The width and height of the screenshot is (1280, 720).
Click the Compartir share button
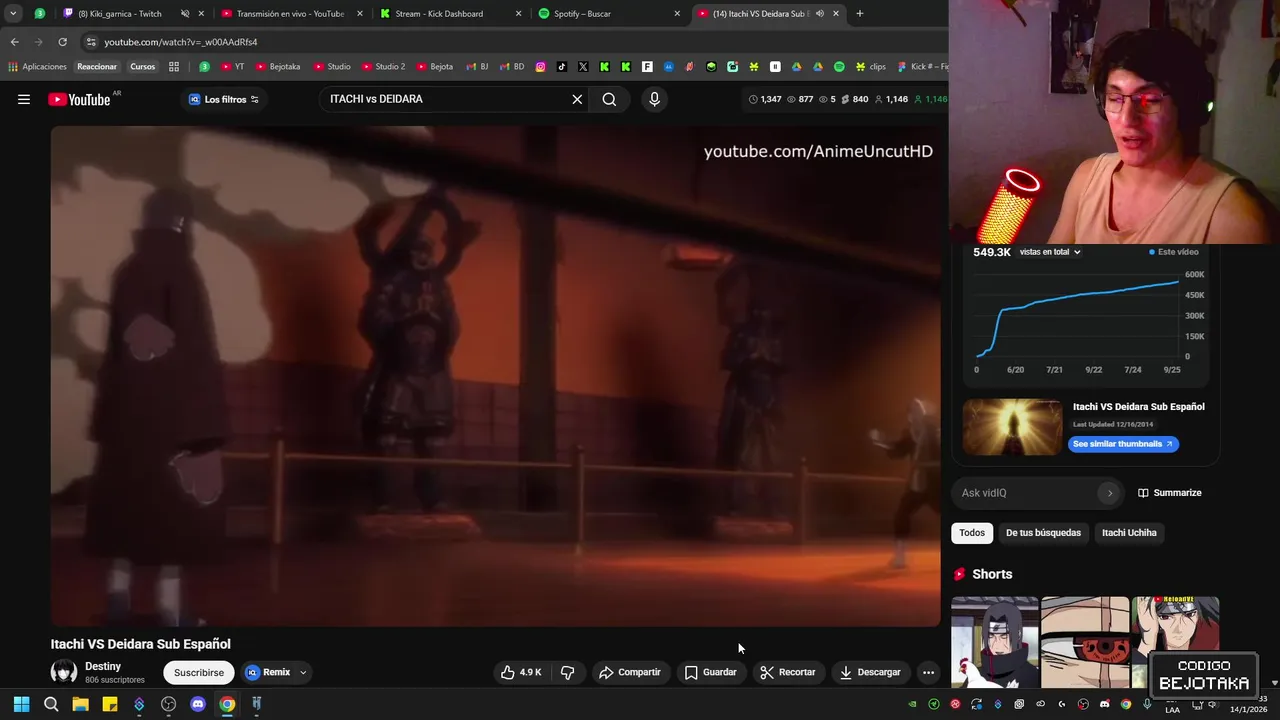coord(630,672)
